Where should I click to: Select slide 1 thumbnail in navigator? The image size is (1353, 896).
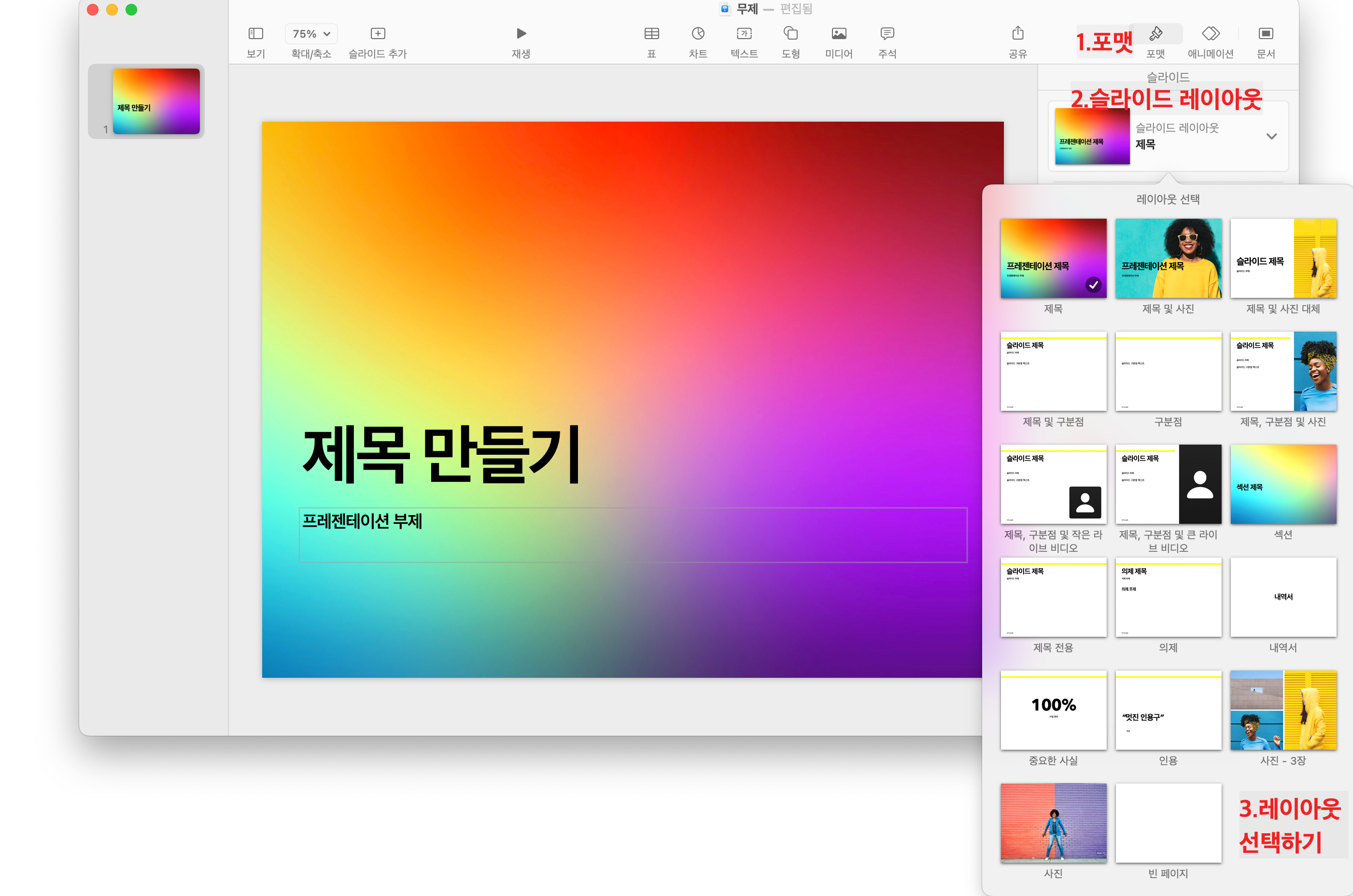(156, 102)
